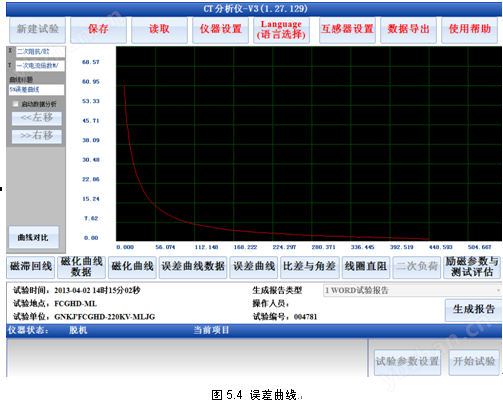Switch to the 误差曲线数据 tab
This screenshot has width=503, height=403.
(193, 267)
